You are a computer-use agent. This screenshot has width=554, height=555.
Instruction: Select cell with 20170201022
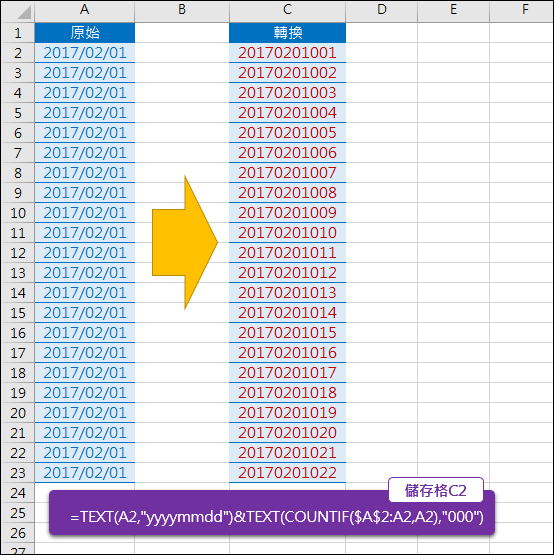287,473
